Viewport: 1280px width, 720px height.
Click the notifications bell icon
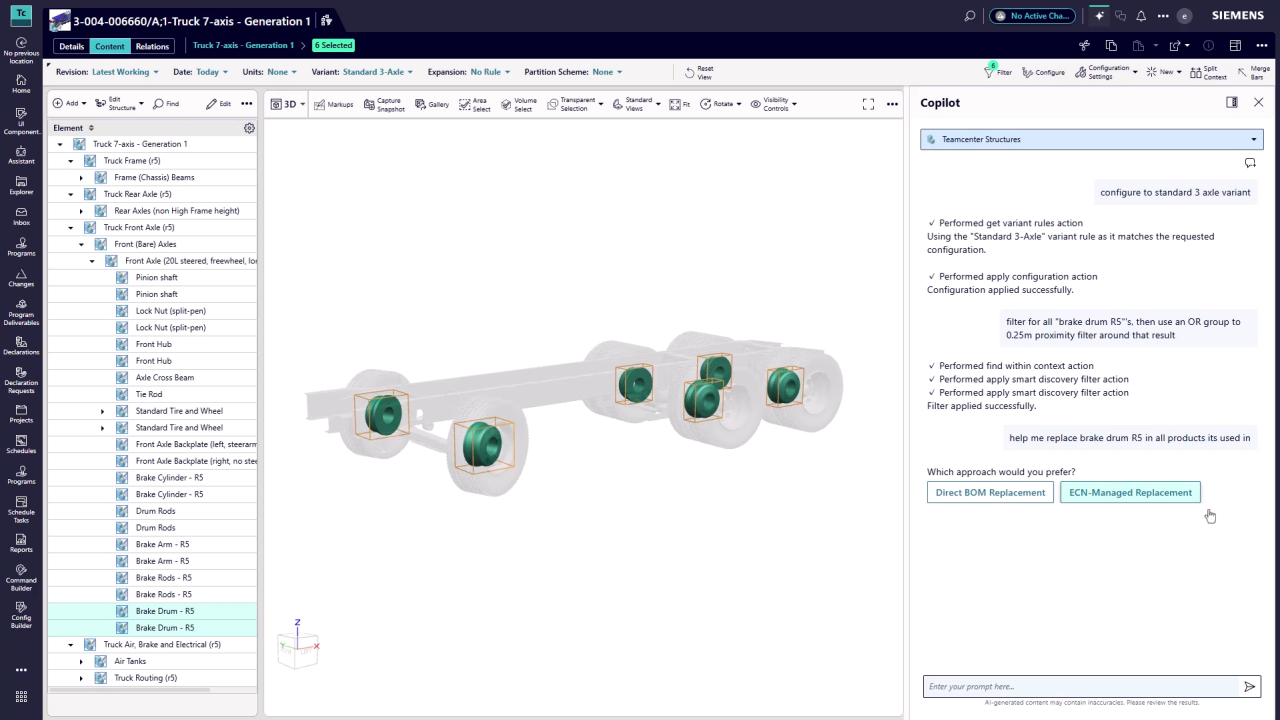[1141, 16]
